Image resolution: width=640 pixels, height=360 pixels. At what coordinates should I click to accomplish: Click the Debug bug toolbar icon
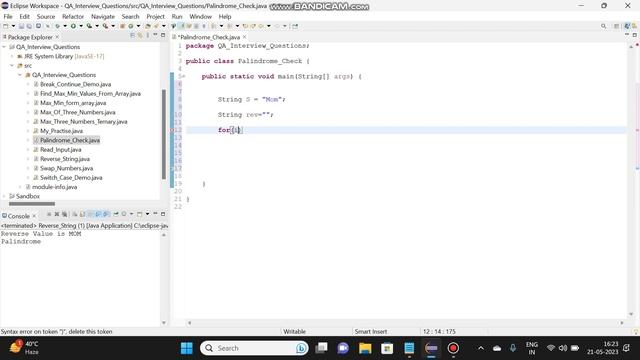click(x=57, y=26)
